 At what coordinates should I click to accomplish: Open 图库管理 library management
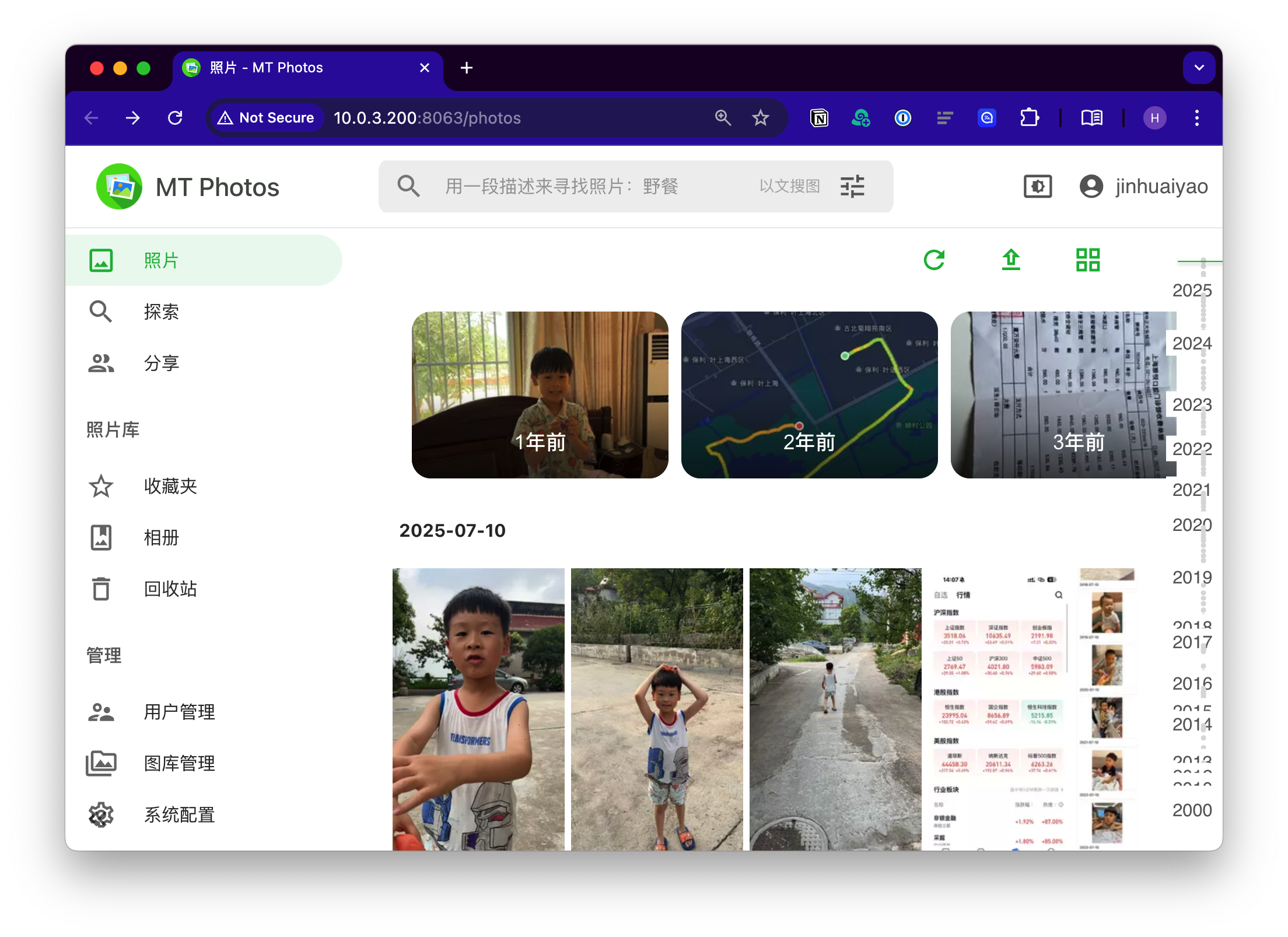179,763
